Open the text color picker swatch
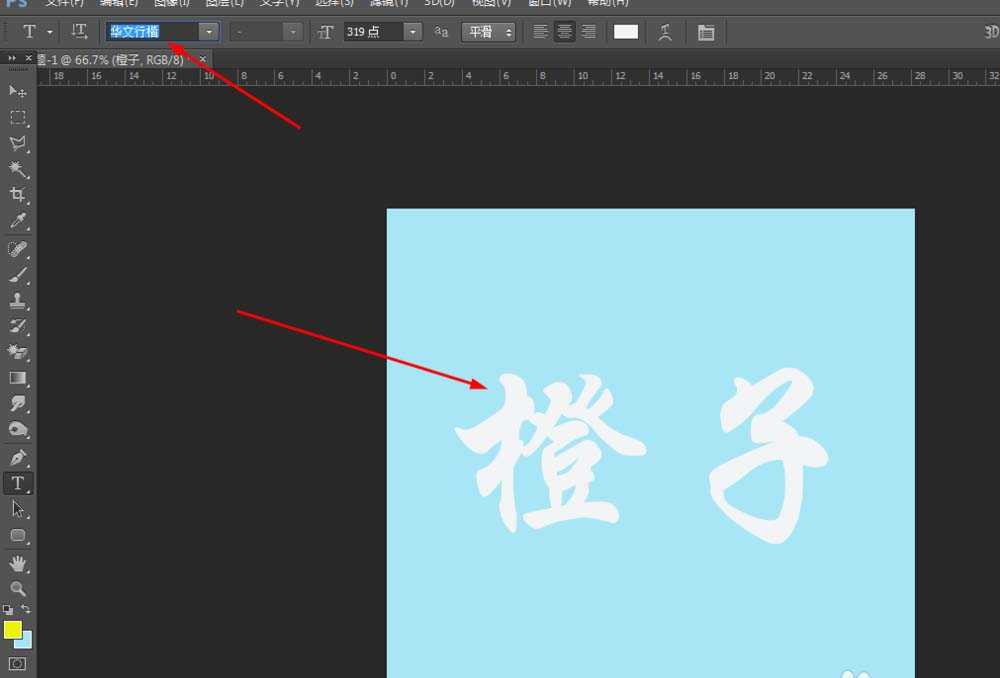This screenshot has width=1000, height=678. 626,32
